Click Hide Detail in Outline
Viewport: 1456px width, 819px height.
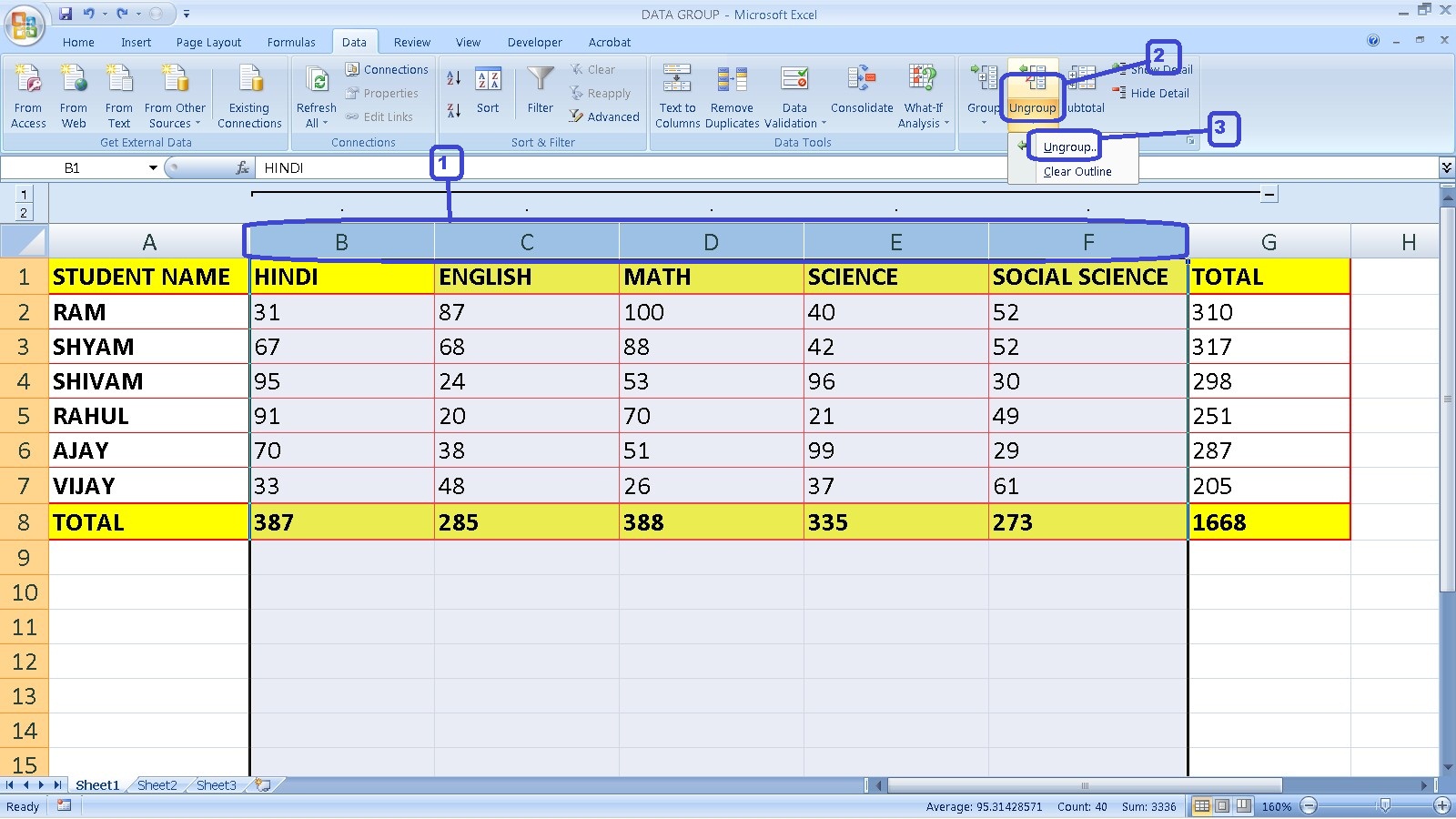tap(1151, 93)
